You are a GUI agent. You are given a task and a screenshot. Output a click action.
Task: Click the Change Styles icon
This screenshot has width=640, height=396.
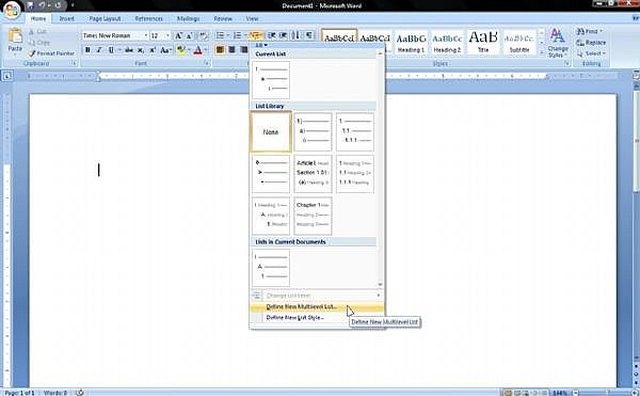558,43
